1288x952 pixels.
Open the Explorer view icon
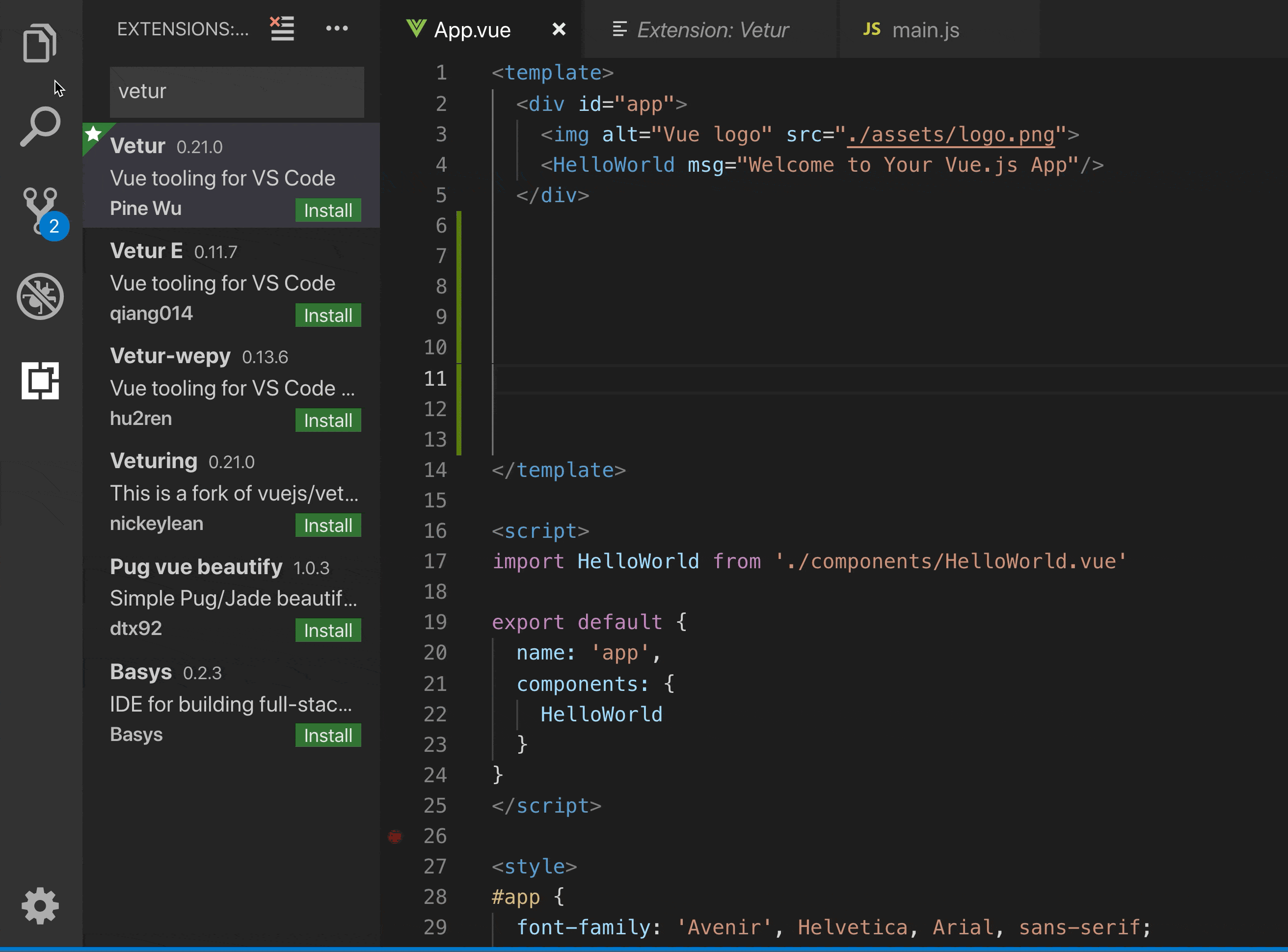tap(40, 43)
